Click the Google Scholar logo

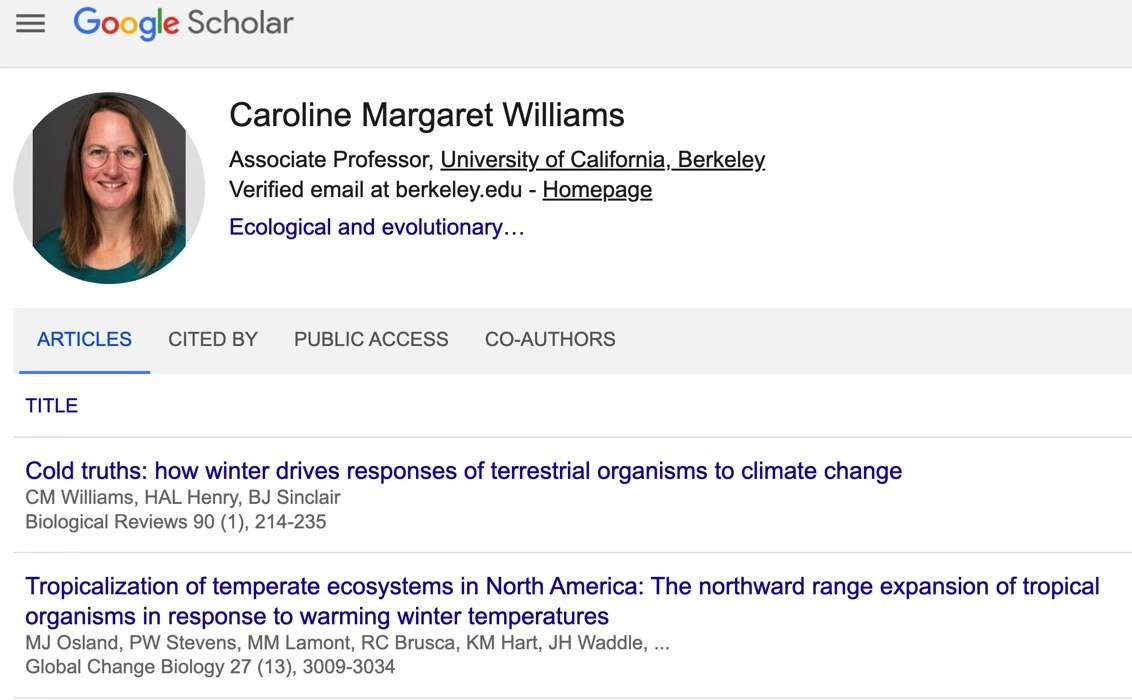click(183, 23)
